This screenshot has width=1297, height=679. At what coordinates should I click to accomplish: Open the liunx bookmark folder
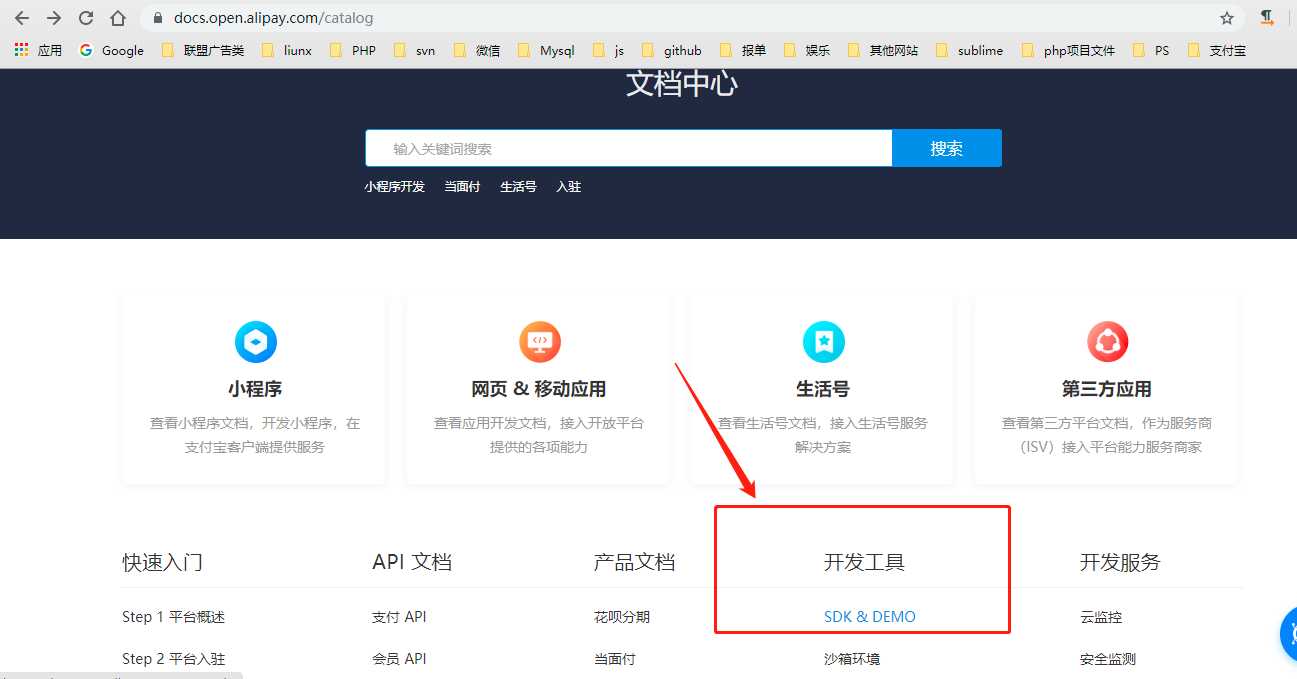(287, 50)
